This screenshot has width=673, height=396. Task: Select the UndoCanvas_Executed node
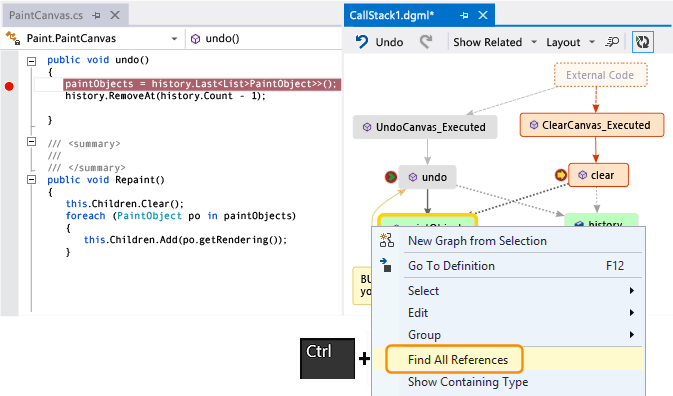[x=425, y=127]
